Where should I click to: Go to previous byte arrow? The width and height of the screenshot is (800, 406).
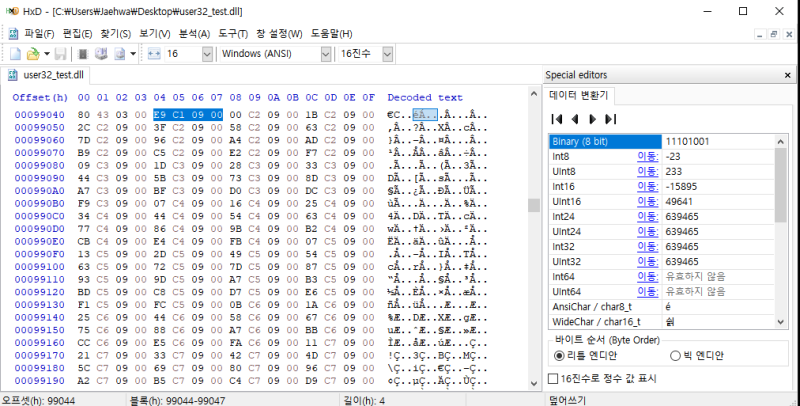pos(575,119)
